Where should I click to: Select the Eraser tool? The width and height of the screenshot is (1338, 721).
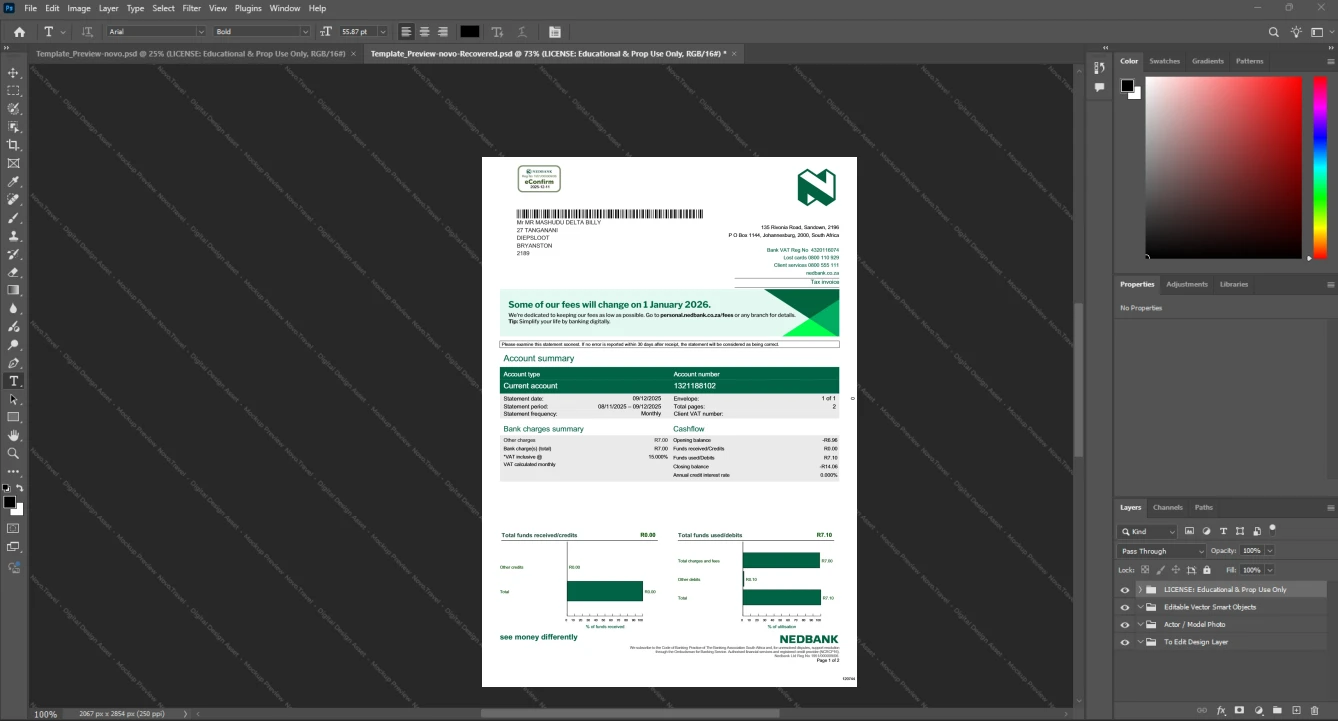[x=14, y=272]
